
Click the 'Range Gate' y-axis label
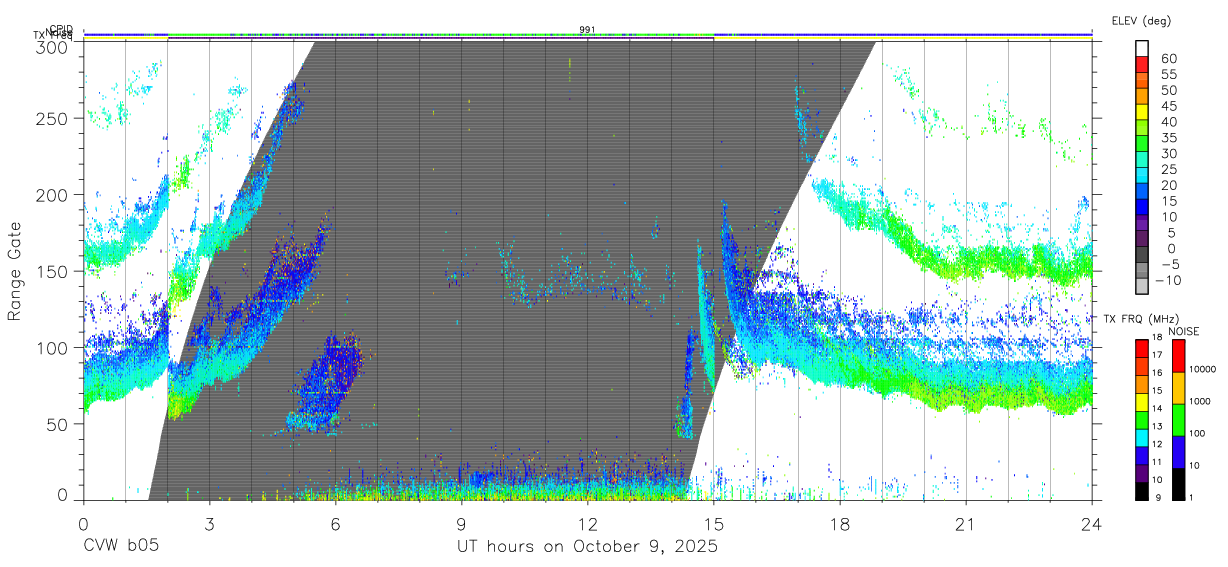pyautogui.click(x=16, y=272)
